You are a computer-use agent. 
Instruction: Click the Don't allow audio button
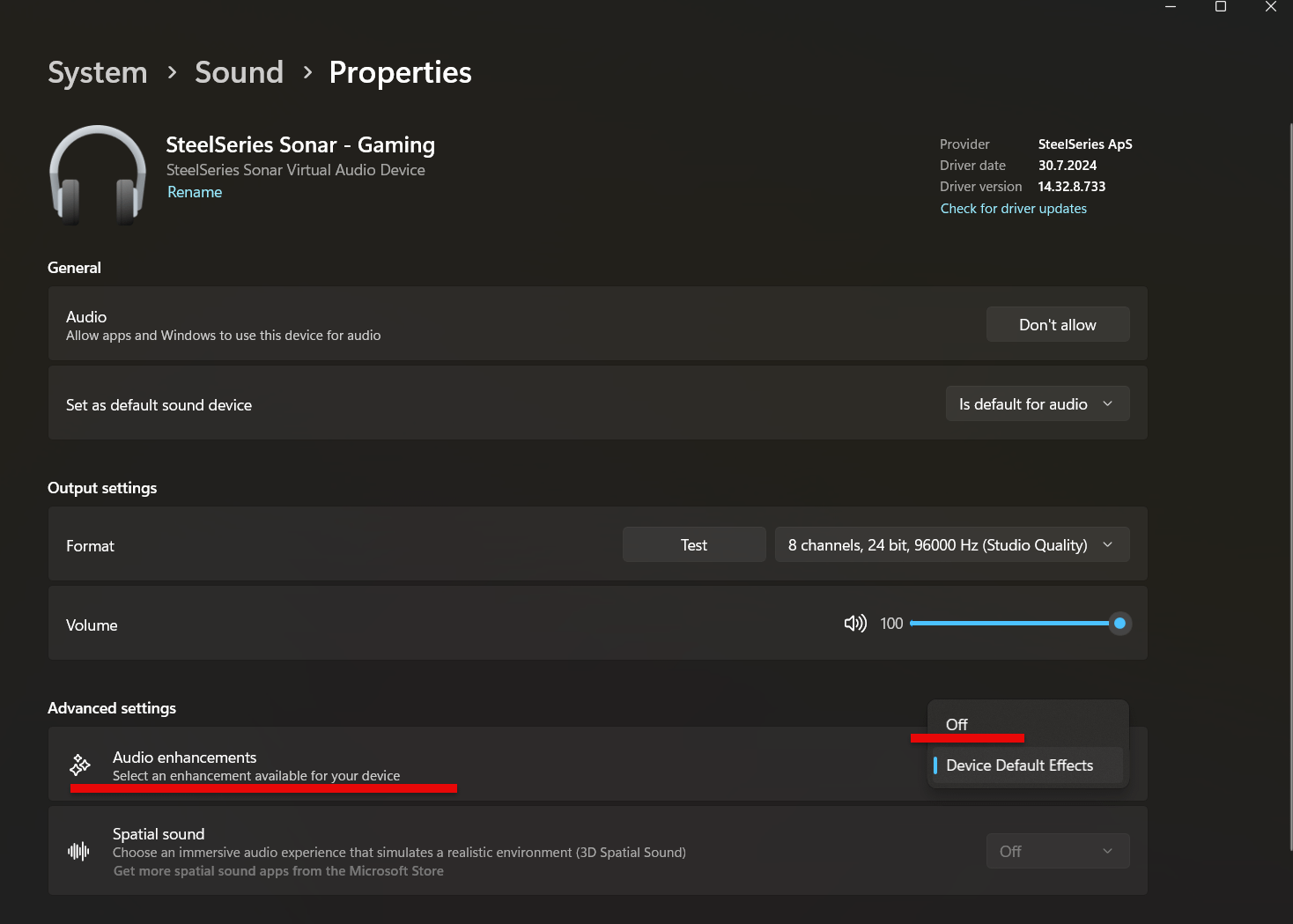pyautogui.click(x=1058, y=324)
